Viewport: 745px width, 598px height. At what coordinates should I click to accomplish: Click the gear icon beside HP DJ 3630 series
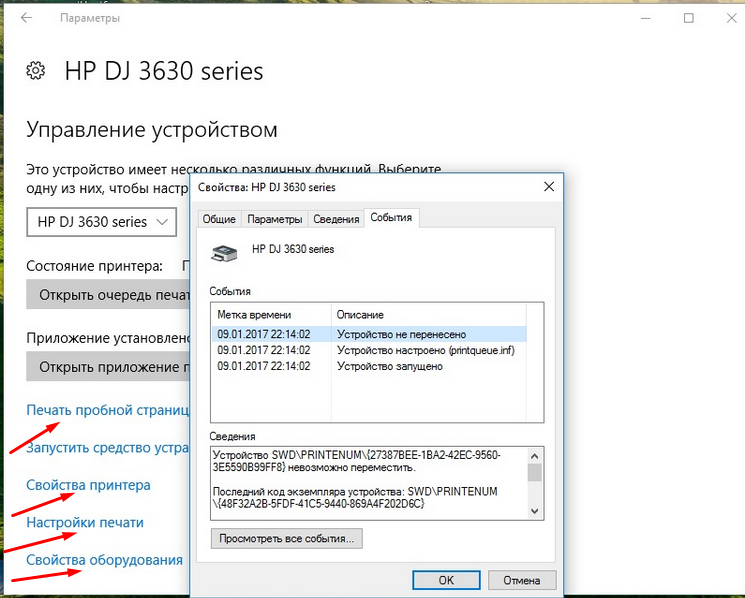tap(36, 71)
